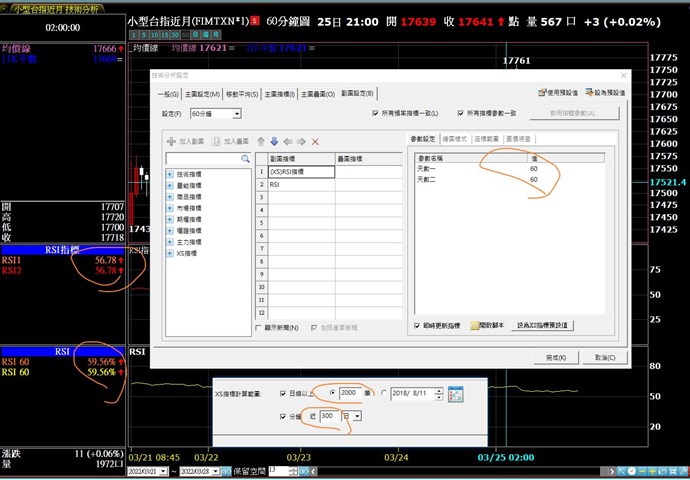690x480 pixels.
Task: Click the 加入副圖 plus icon
Action: (171, 142)
